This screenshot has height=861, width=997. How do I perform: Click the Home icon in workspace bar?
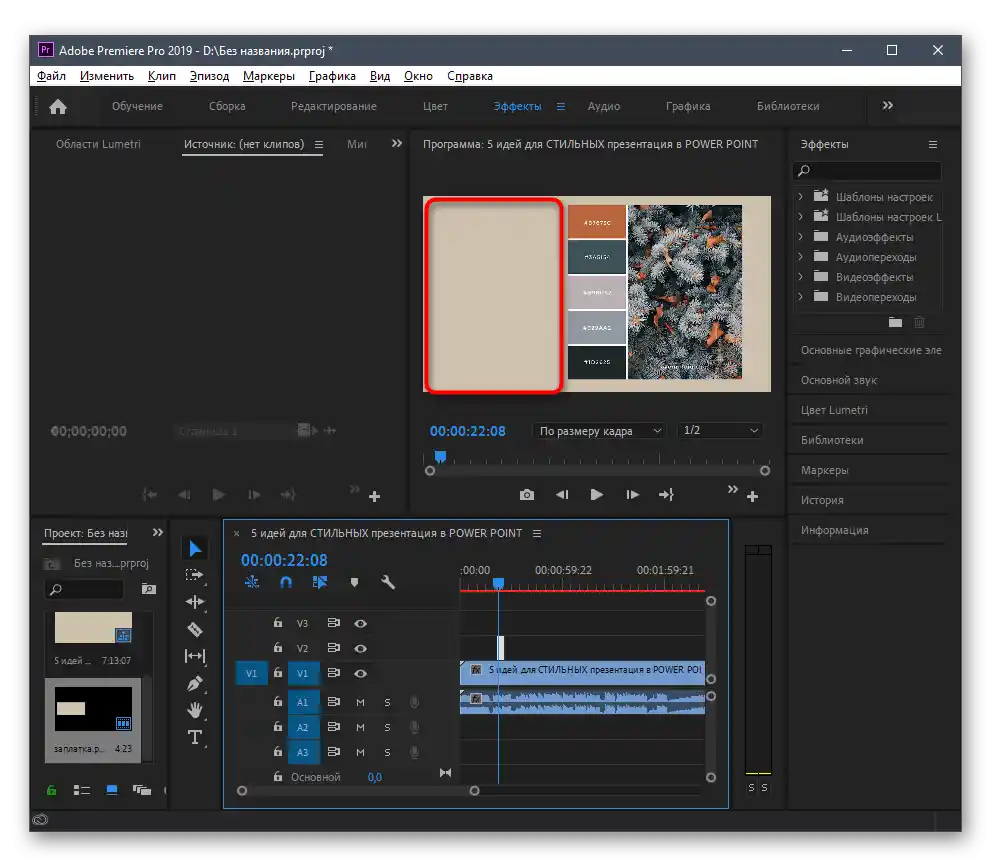point(58,107)
